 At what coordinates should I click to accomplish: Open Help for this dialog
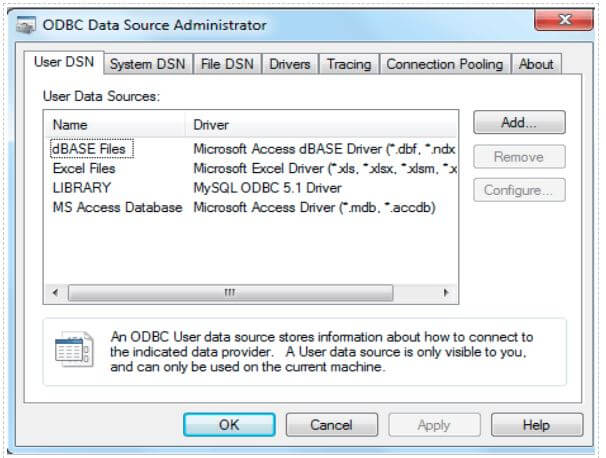(x=536, y=425)
